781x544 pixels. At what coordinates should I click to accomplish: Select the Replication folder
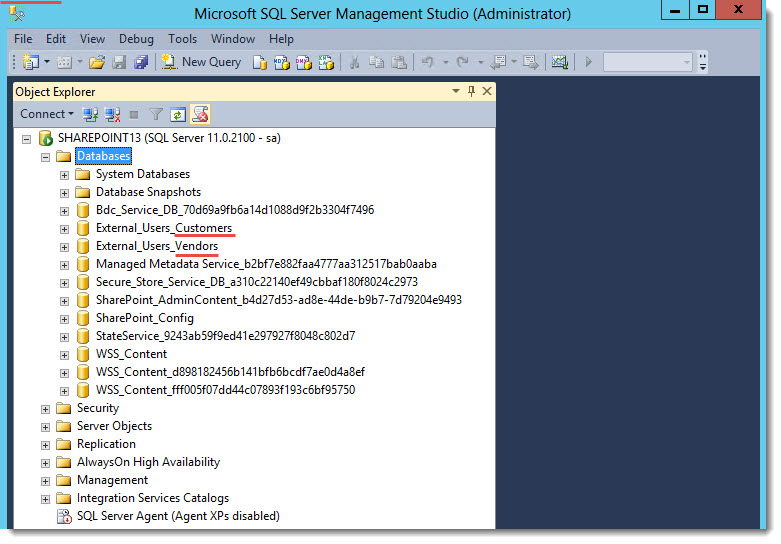[x=106, y=444]
